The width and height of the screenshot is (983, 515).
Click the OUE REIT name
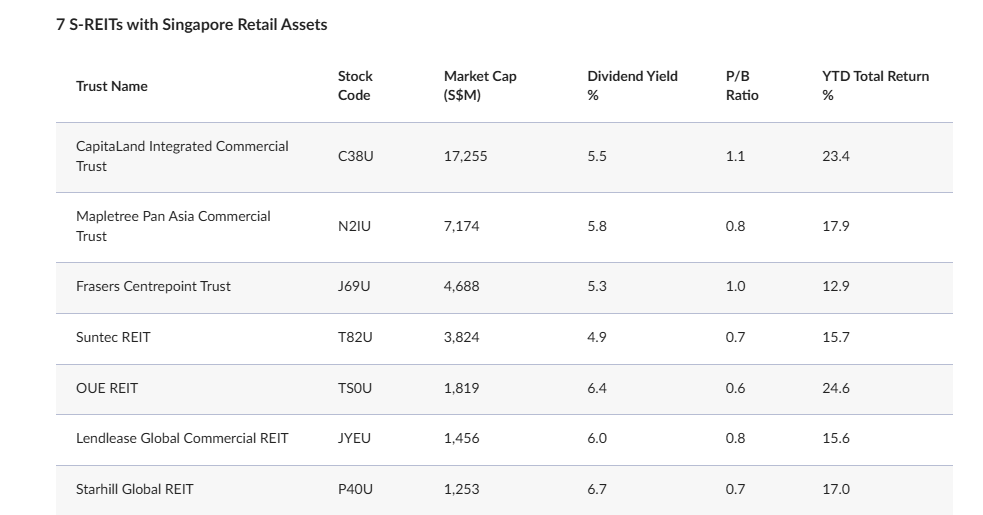coord(107,388)
